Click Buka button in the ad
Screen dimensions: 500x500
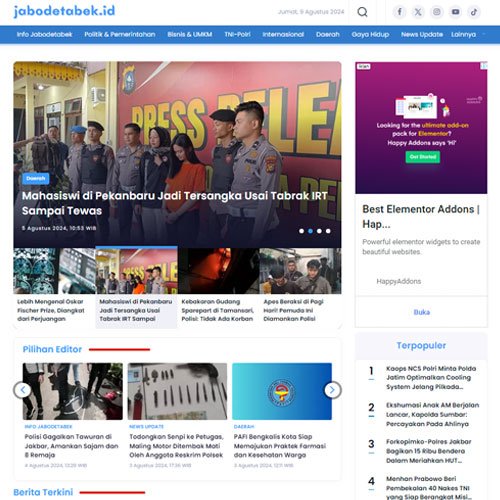422,312
